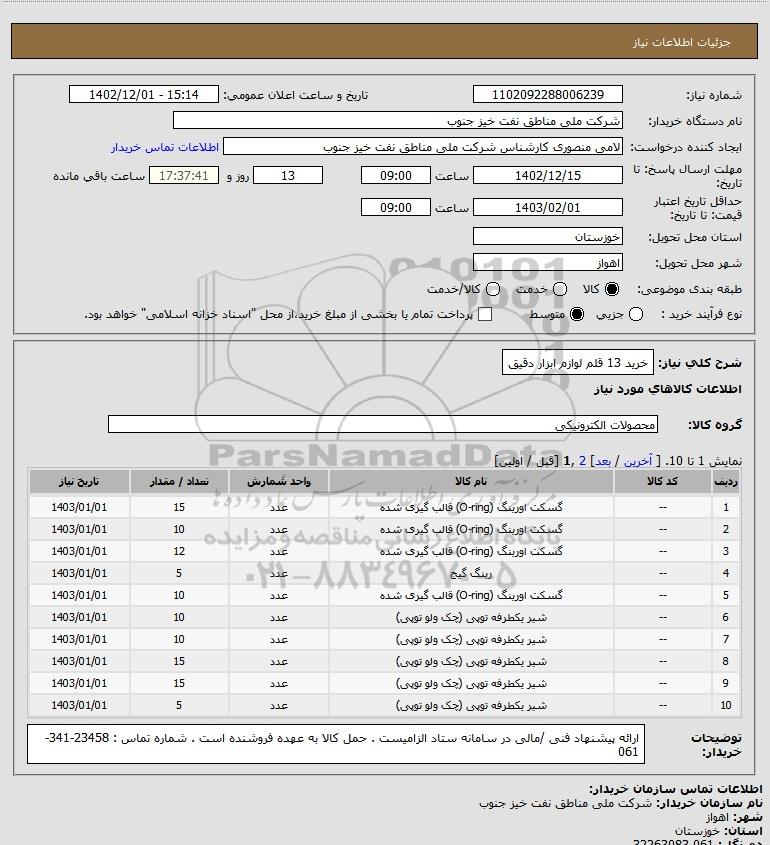The width and height of the screenshot is (770, 845).
Task: Click the general description field خرید 13 قلم
Action: 578,362
